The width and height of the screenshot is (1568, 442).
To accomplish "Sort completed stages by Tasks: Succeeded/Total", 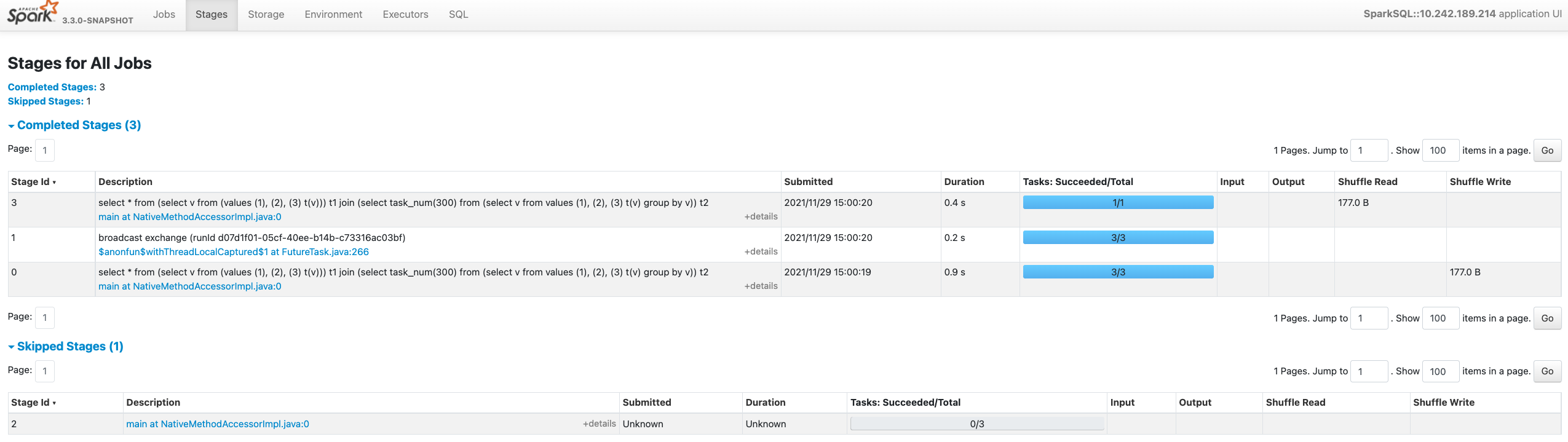I will point(1078,182).
